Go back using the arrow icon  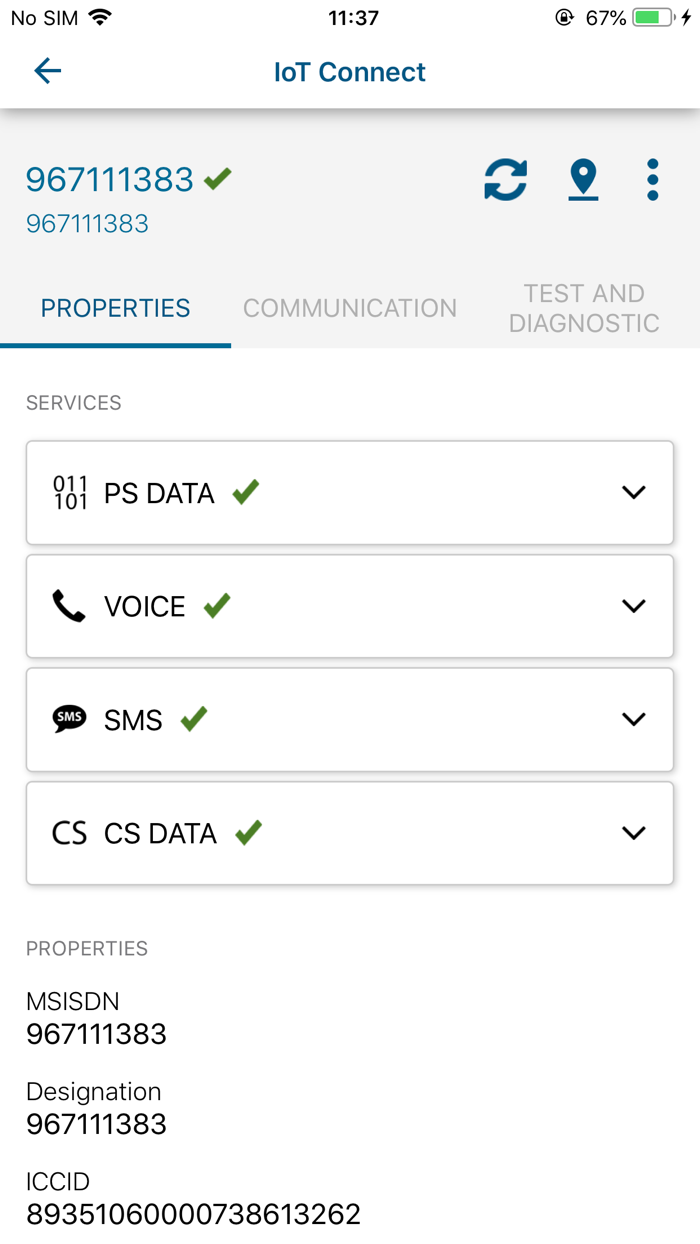(x=47, y=71)
